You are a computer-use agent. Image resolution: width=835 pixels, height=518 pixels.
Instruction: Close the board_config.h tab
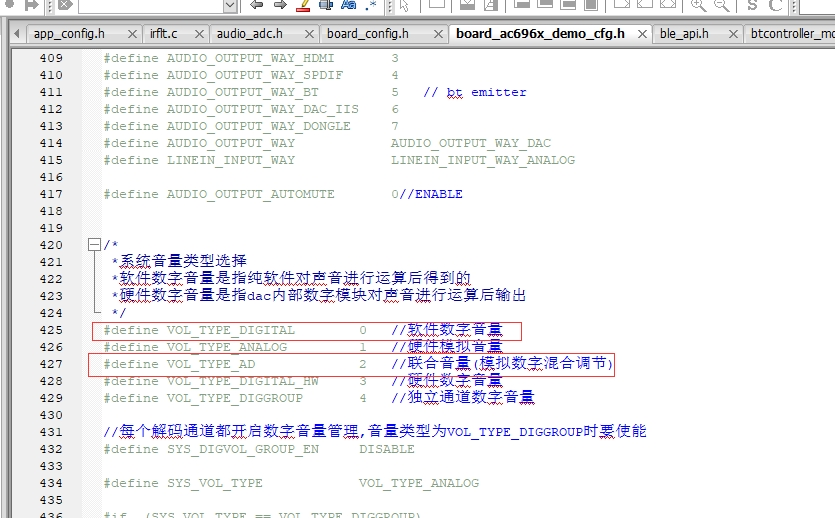click(438, 34)
